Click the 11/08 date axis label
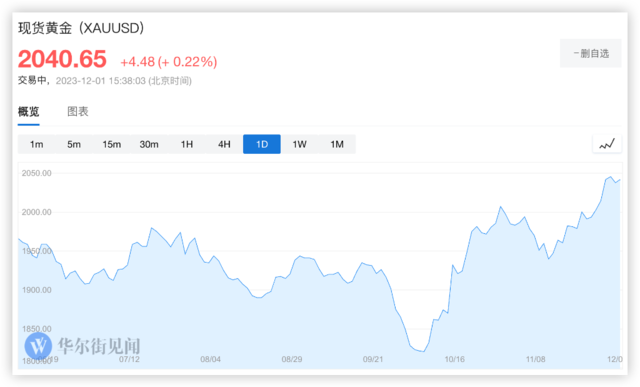This screenshot has height=387, width=640. coord(536,359)
